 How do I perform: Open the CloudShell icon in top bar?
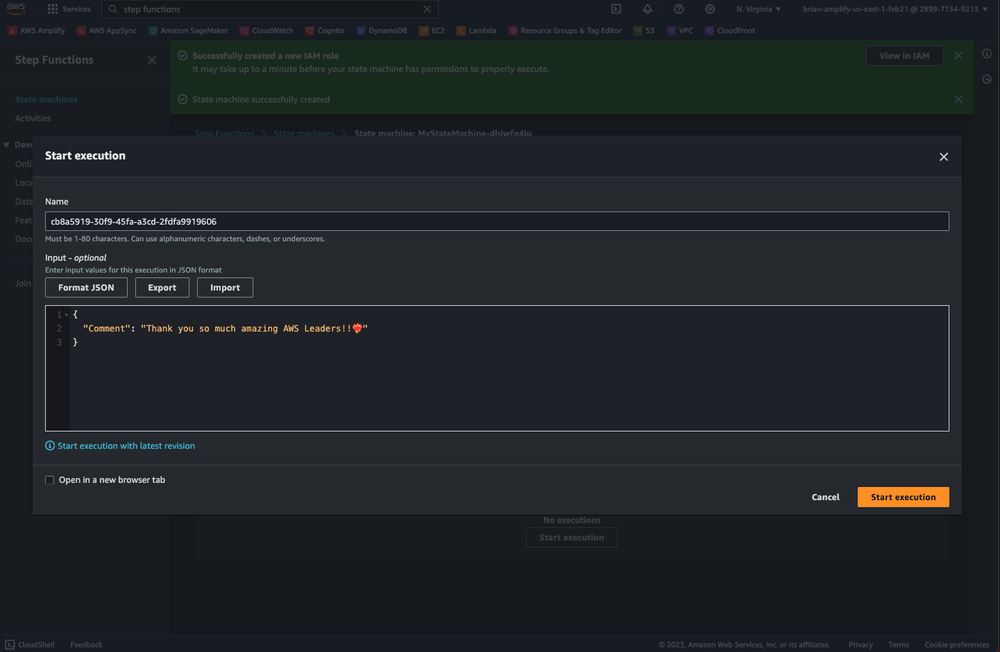click(x=616, y=9)
